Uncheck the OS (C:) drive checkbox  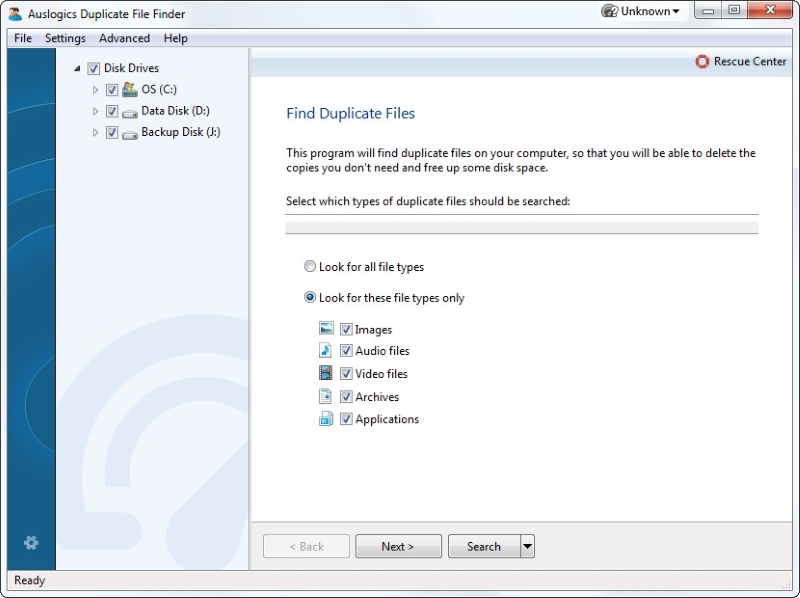point(112,90)
